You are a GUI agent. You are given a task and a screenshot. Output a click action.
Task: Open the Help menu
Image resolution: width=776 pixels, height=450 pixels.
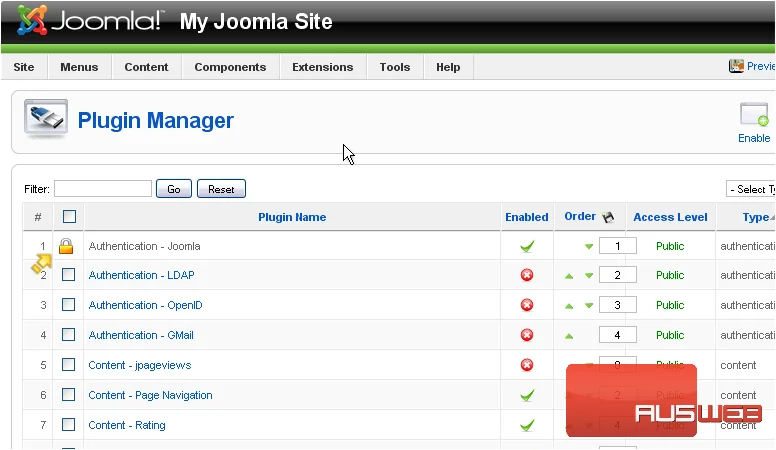pyautogui.click(x=448, y=67)
